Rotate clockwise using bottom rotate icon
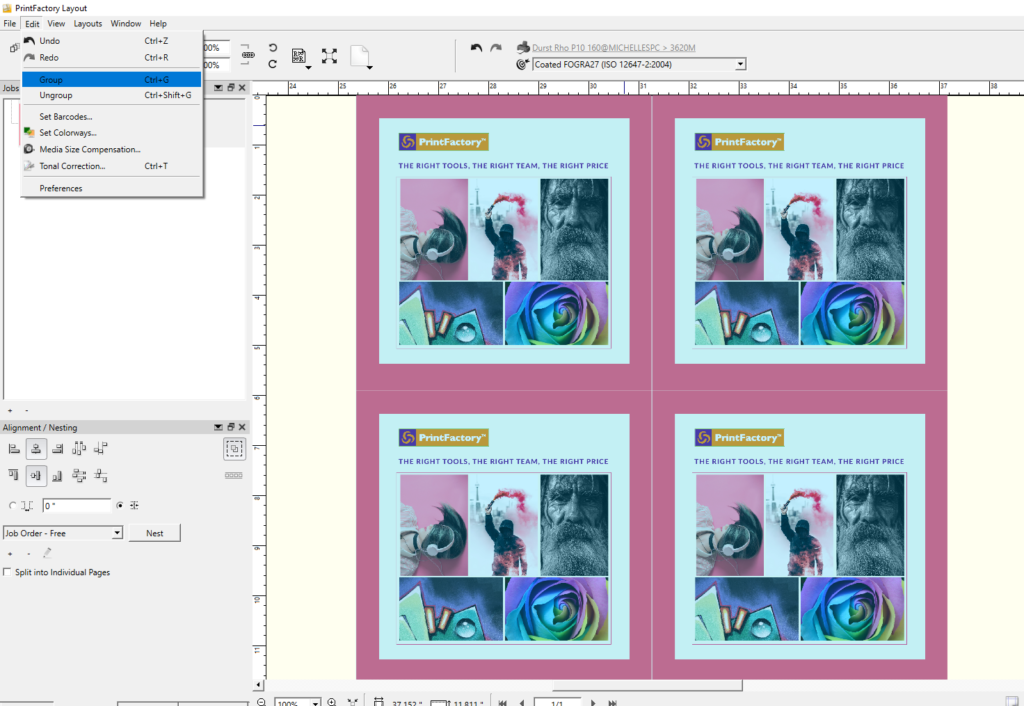 pos(273,64)
